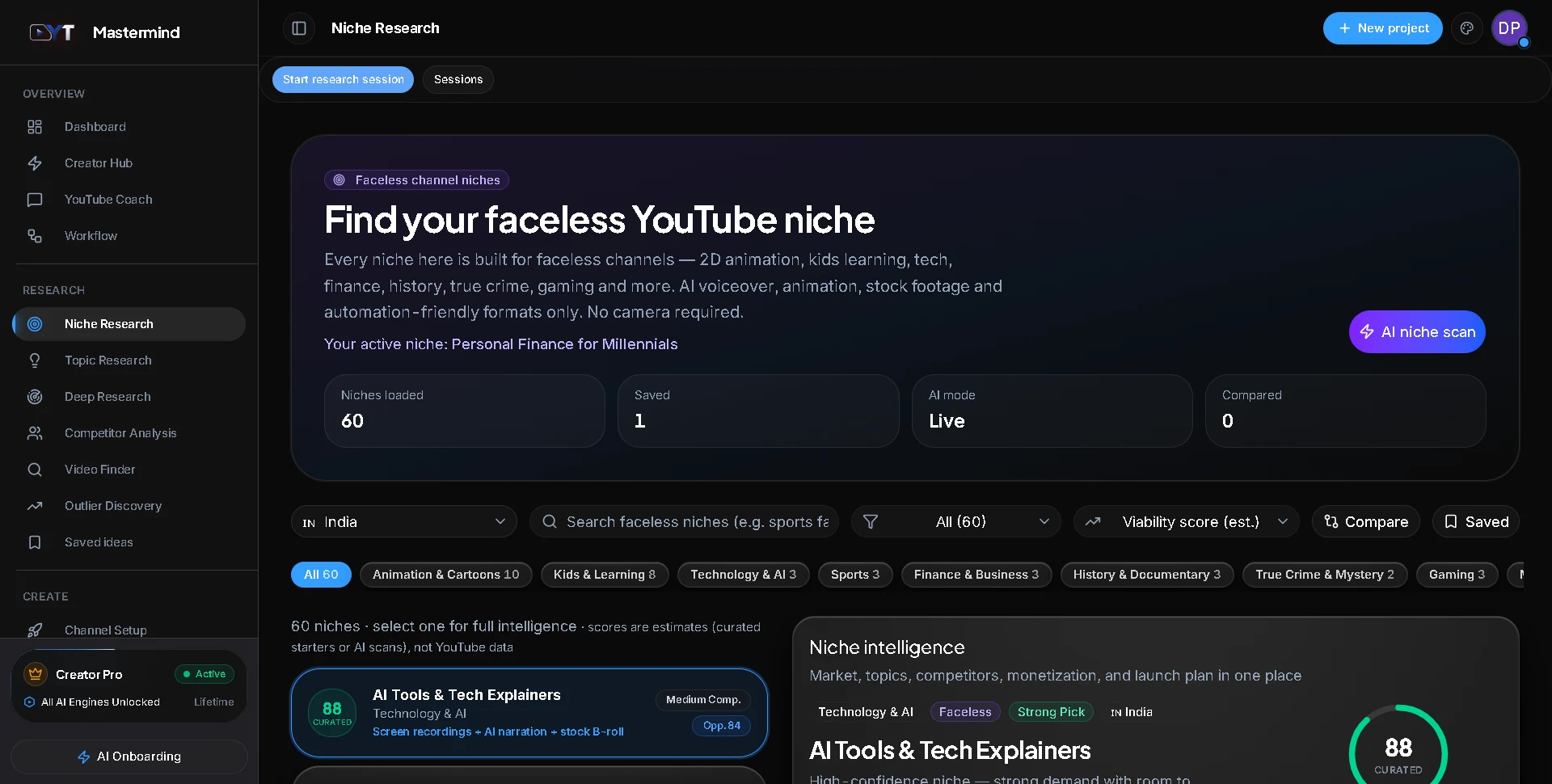Filter by Animation & Cartoons chip
The height and width of the screenshot is (784, 1552).
pos(445,575)
